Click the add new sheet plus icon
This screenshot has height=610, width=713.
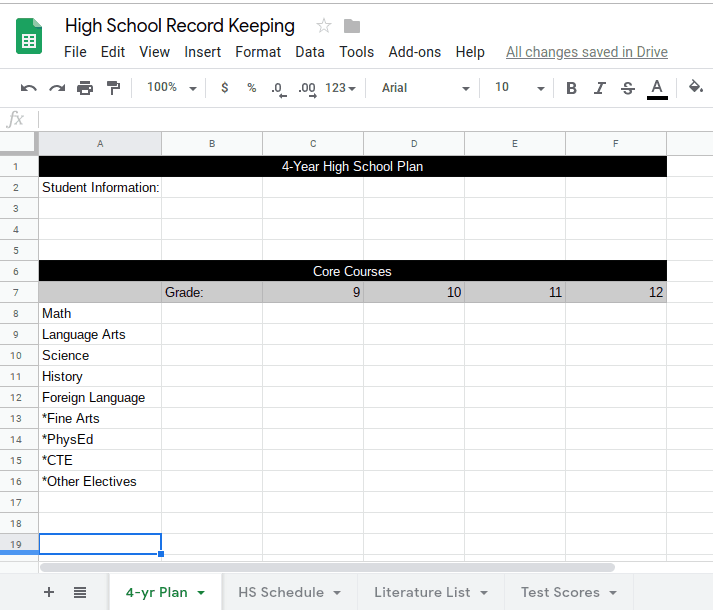click(49, 592)
